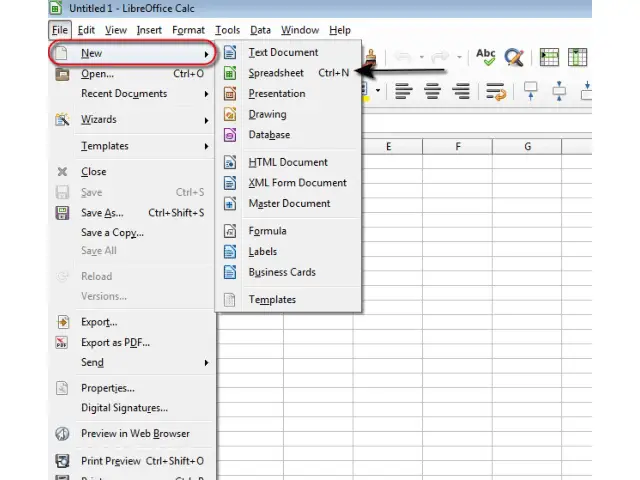Toggle Wrap Text toolbar icon
This screenshot has width=640, height=480.
496,91
